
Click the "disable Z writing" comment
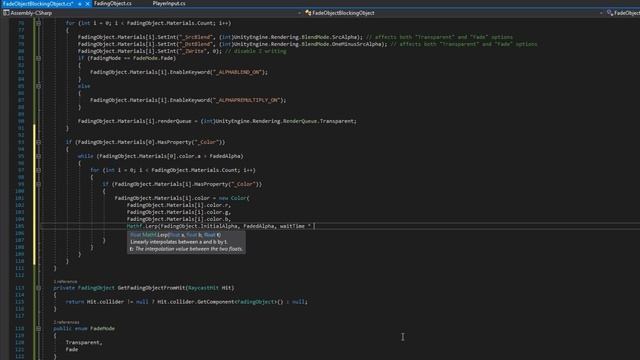coord(256,51)
